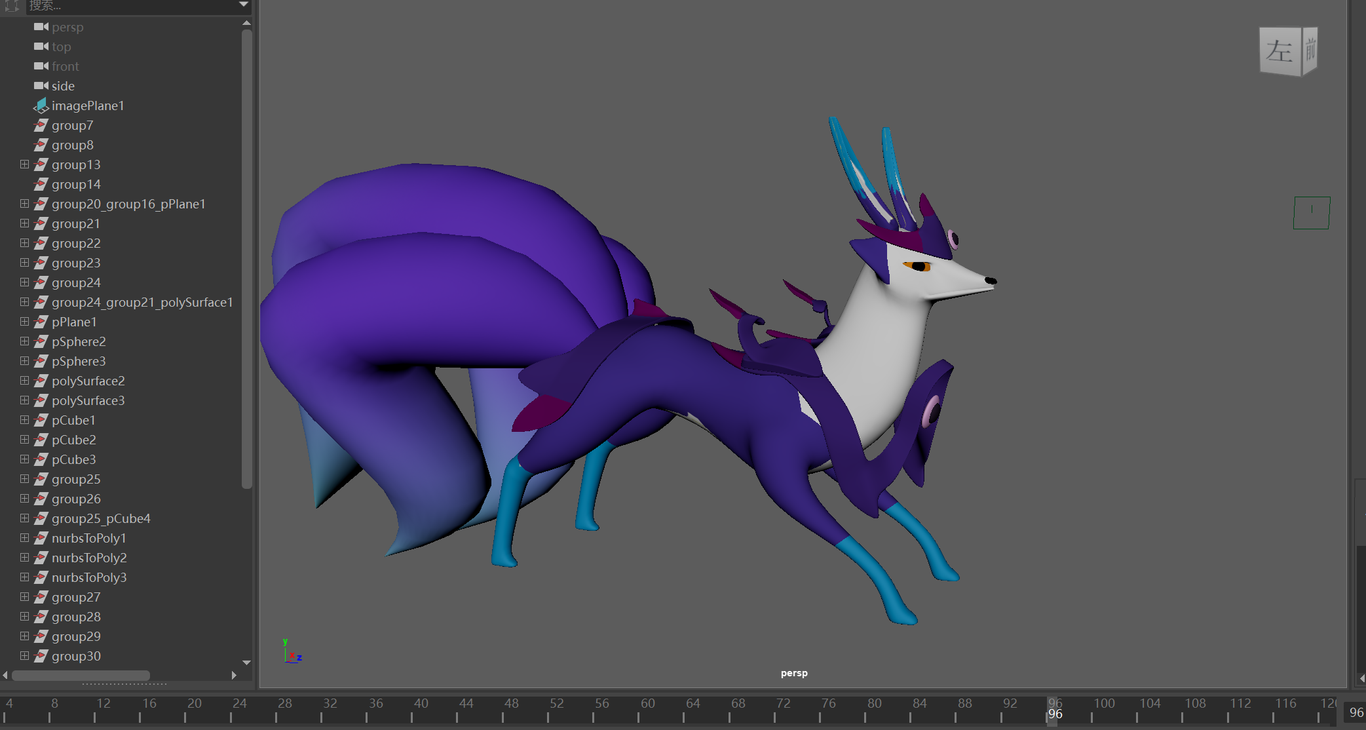Expand the group24_group21_polySurface1 node

(x=24, y=302)
